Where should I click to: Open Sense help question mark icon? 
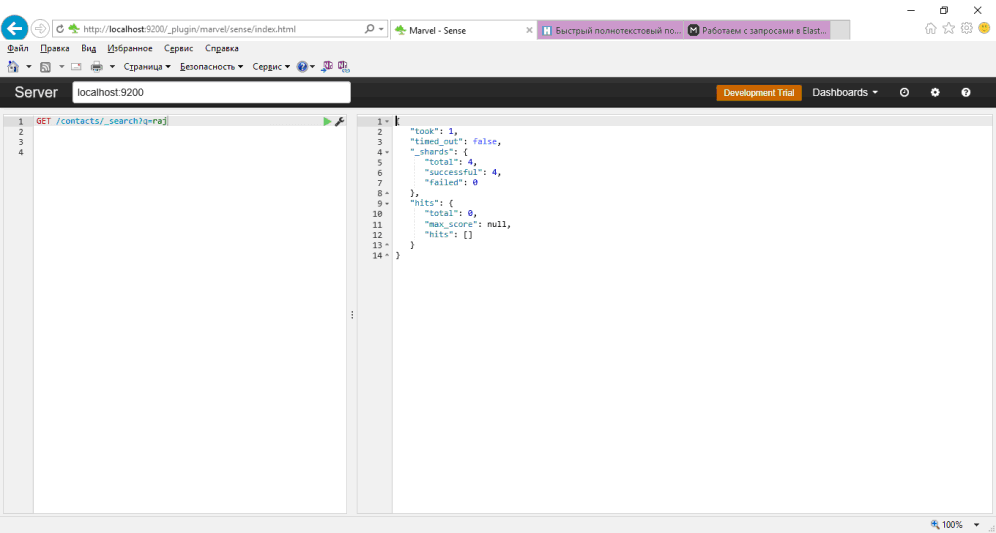pos(966,92)
